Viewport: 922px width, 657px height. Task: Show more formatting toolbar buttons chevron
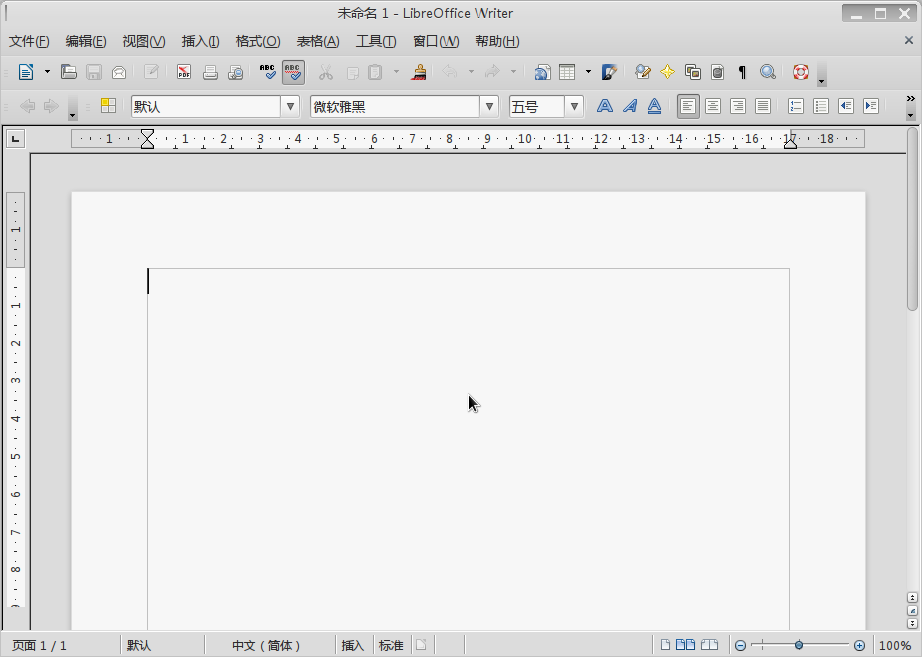[911, 99]
